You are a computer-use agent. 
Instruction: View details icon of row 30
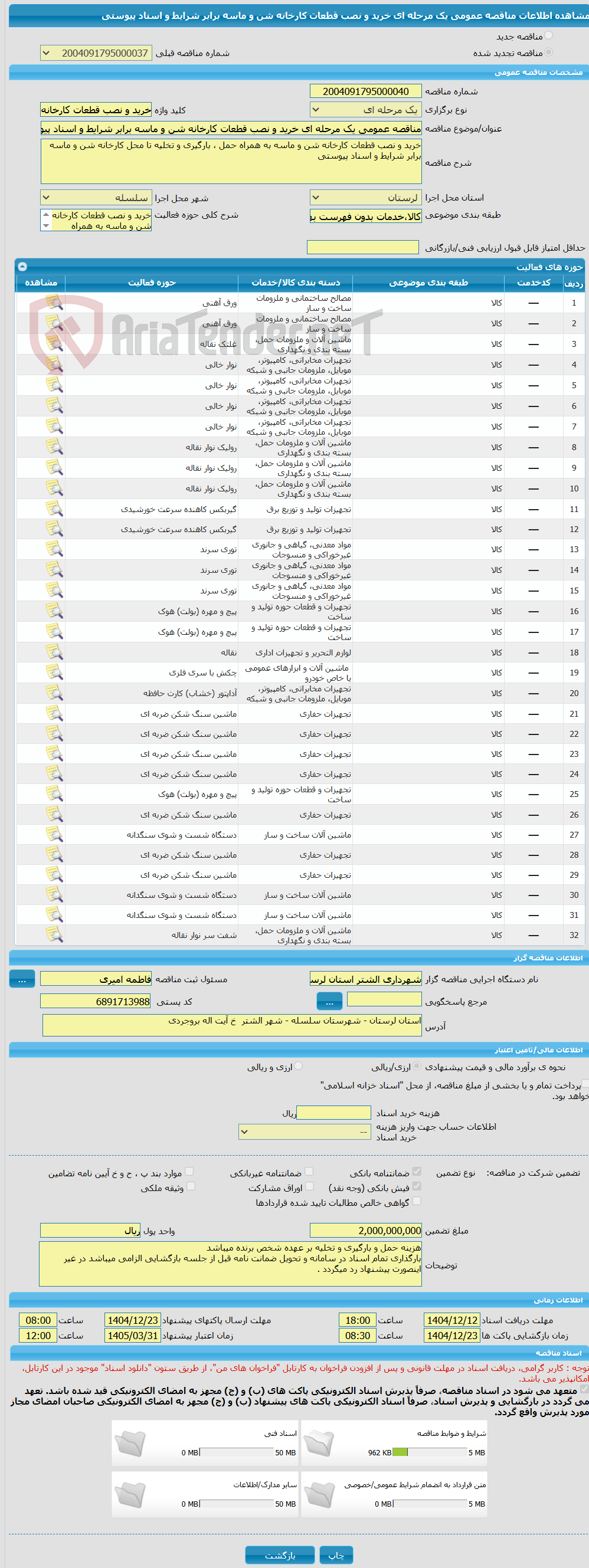pyautogui.click(x=54, y=895)
